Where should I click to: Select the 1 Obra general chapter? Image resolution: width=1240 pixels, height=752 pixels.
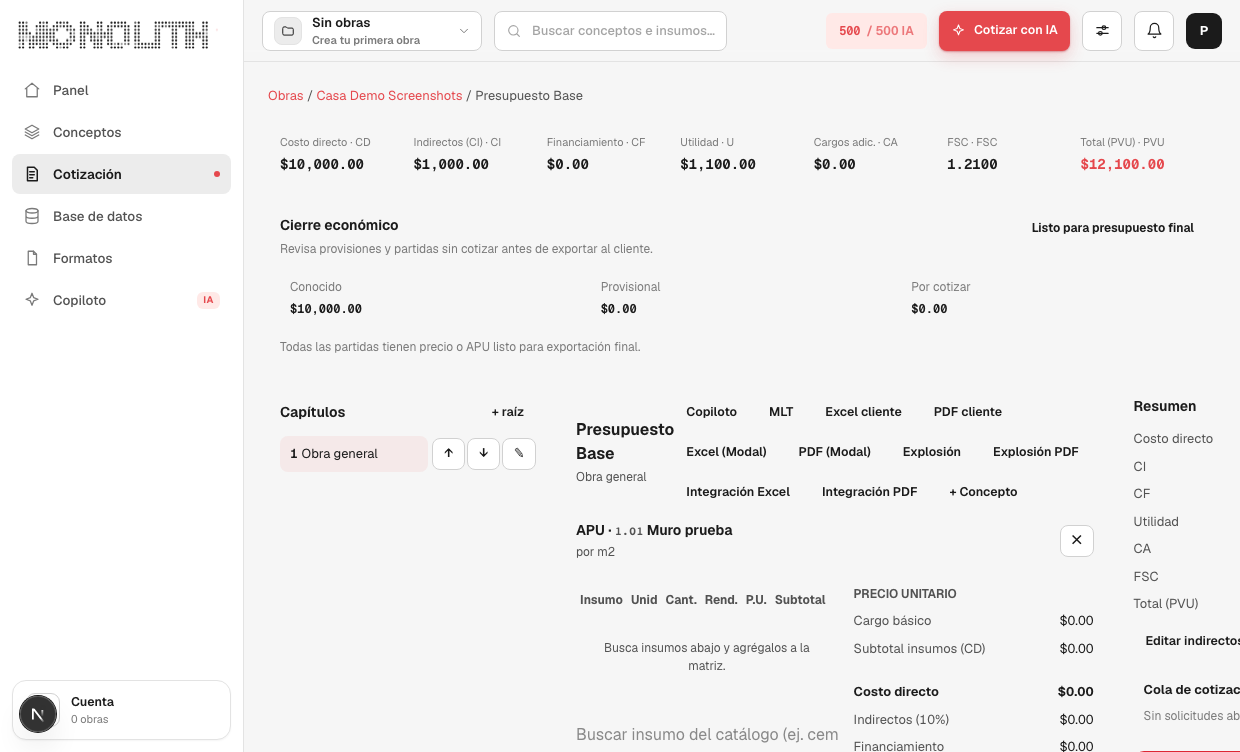(x=354, y=454)
